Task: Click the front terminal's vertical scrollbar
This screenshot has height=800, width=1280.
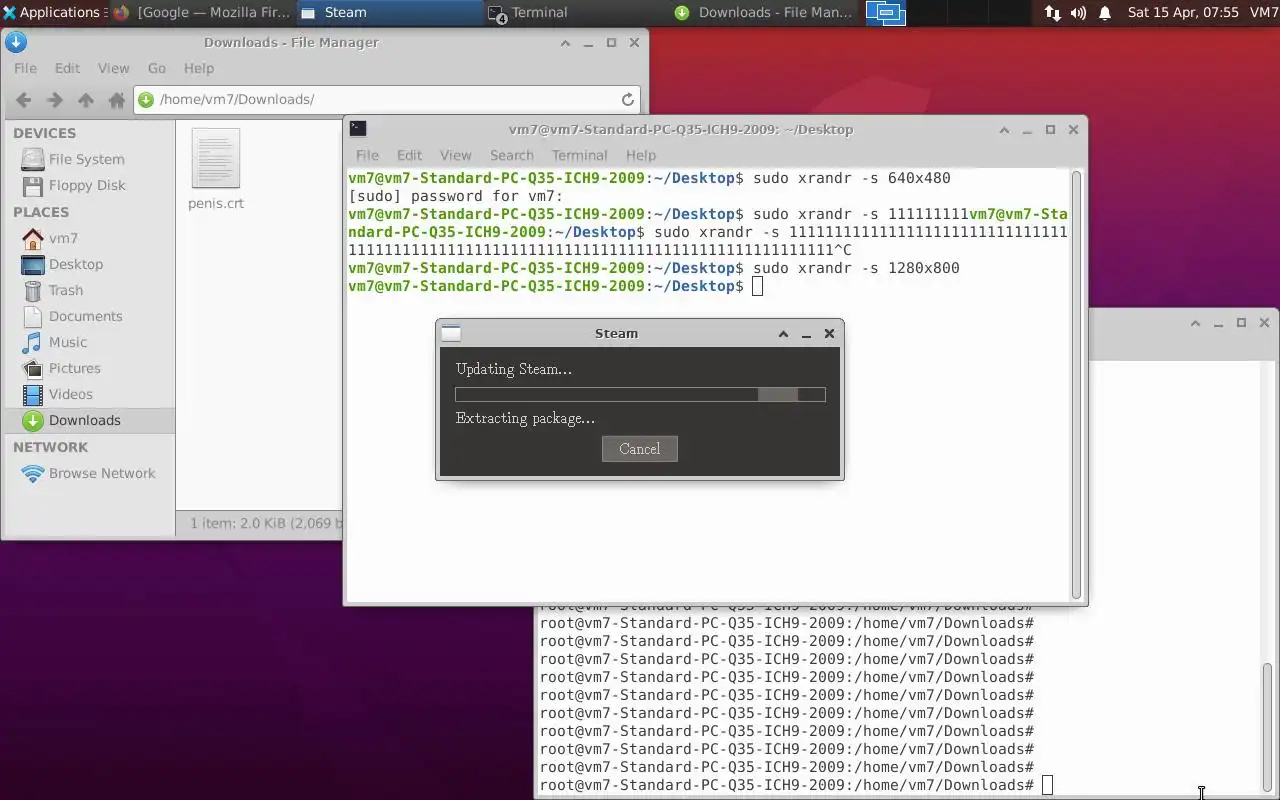Action: tap(1077, 385)
